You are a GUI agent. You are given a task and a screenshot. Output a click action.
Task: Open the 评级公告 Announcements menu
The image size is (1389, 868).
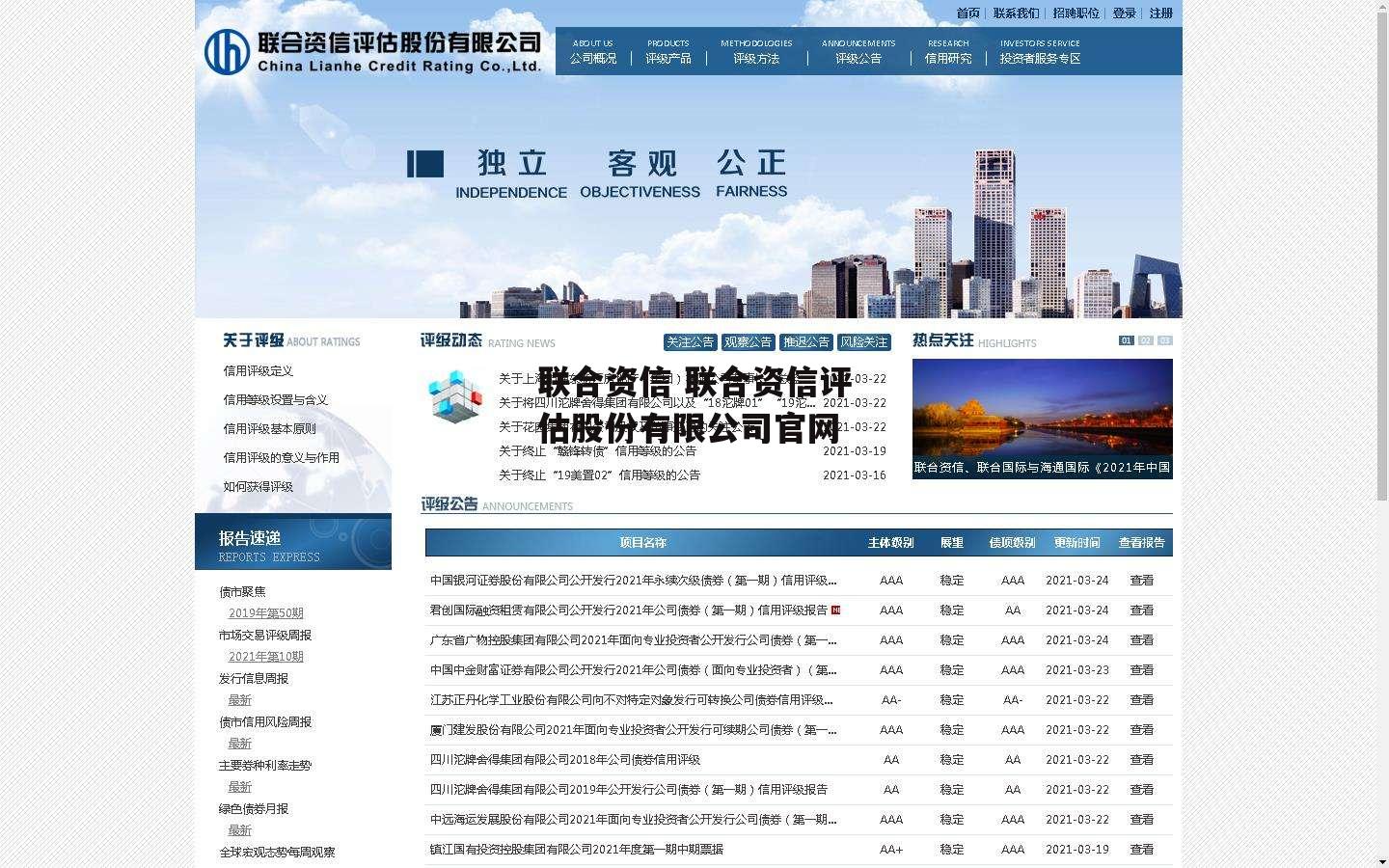858,52
